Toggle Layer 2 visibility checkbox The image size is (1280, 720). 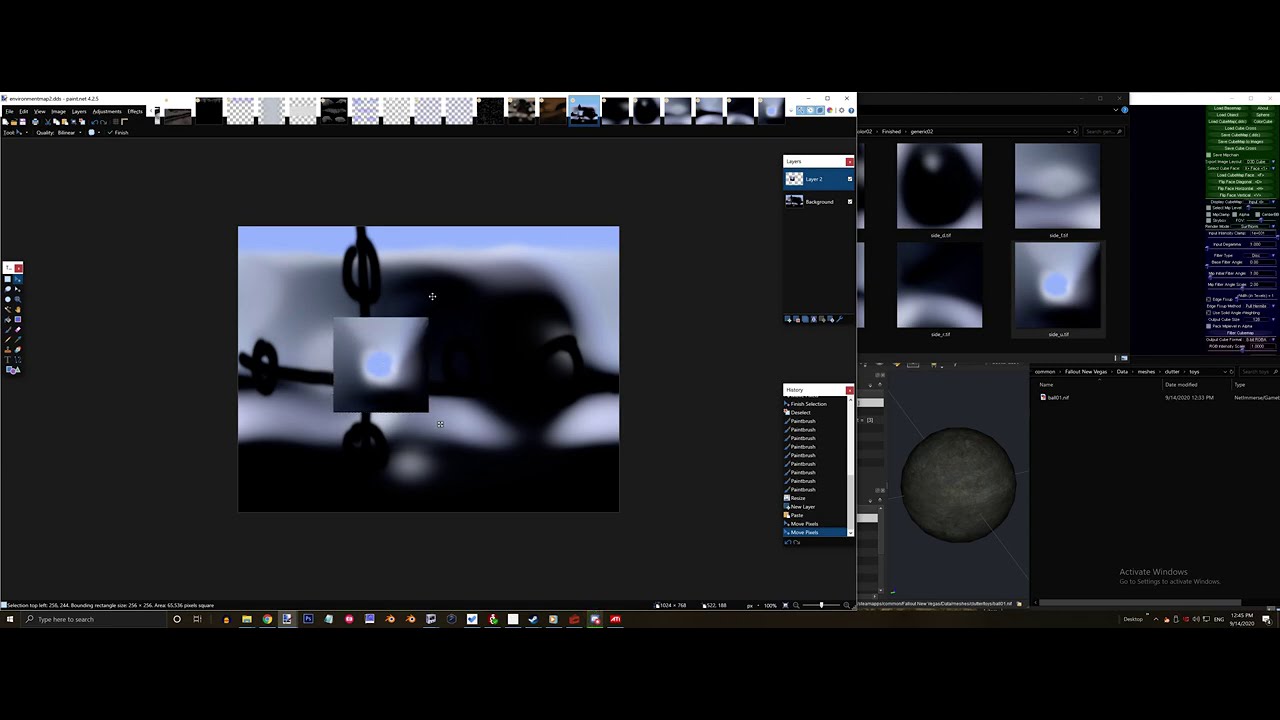(x=850, y=179)
